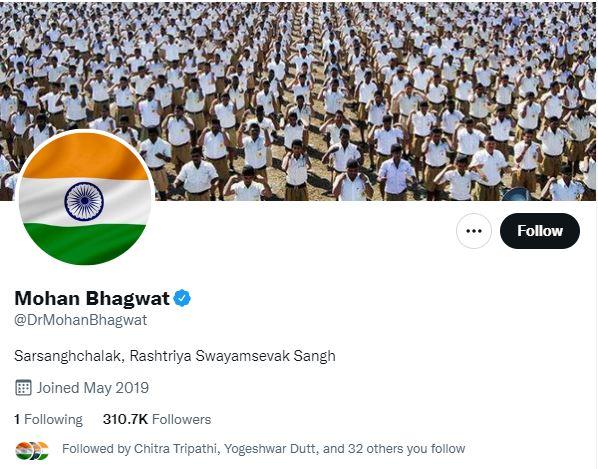The height and width of the screenshot is (469, 598).
Task: Click the middle small follower avatar
Action: pos(33,451)
